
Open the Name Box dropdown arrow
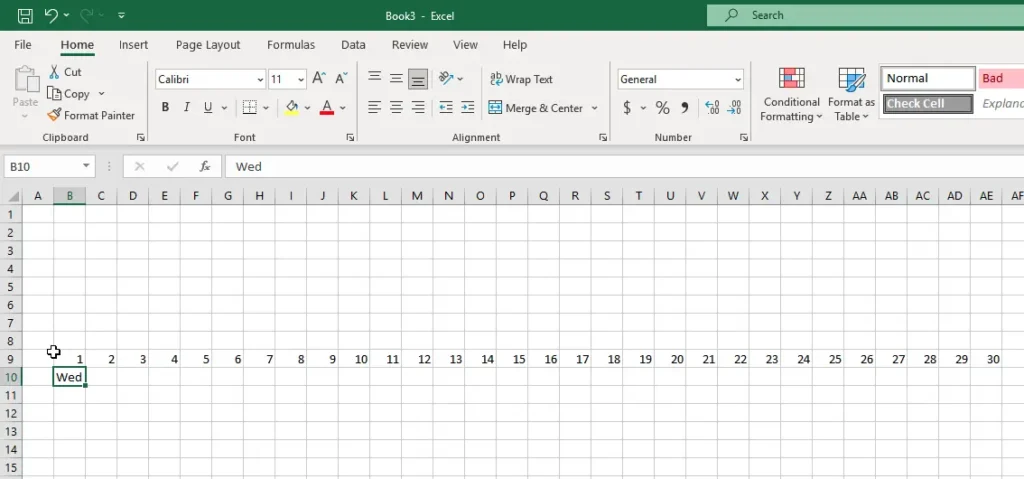(87, 166)
